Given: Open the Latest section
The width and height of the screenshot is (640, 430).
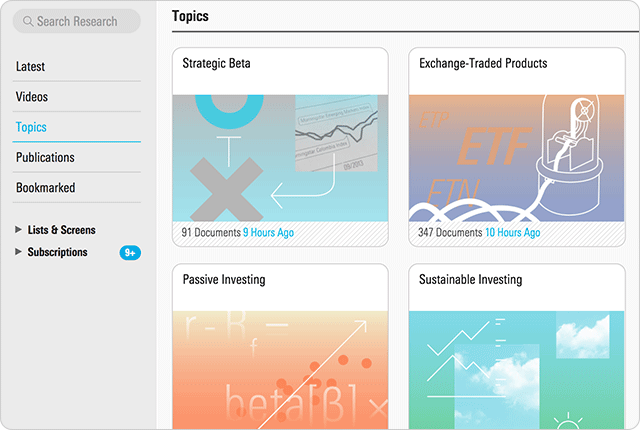Looking at the screenshot, I should [30, 67].
